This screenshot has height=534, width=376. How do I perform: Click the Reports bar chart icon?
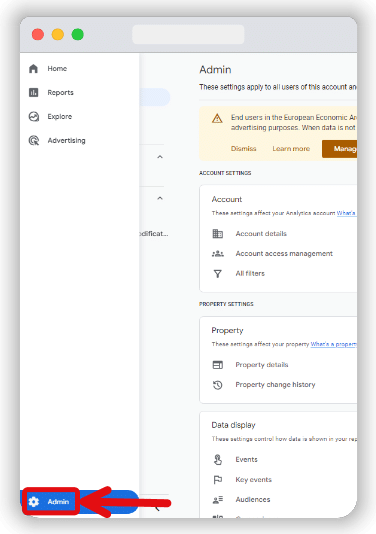tap(33, 92)
